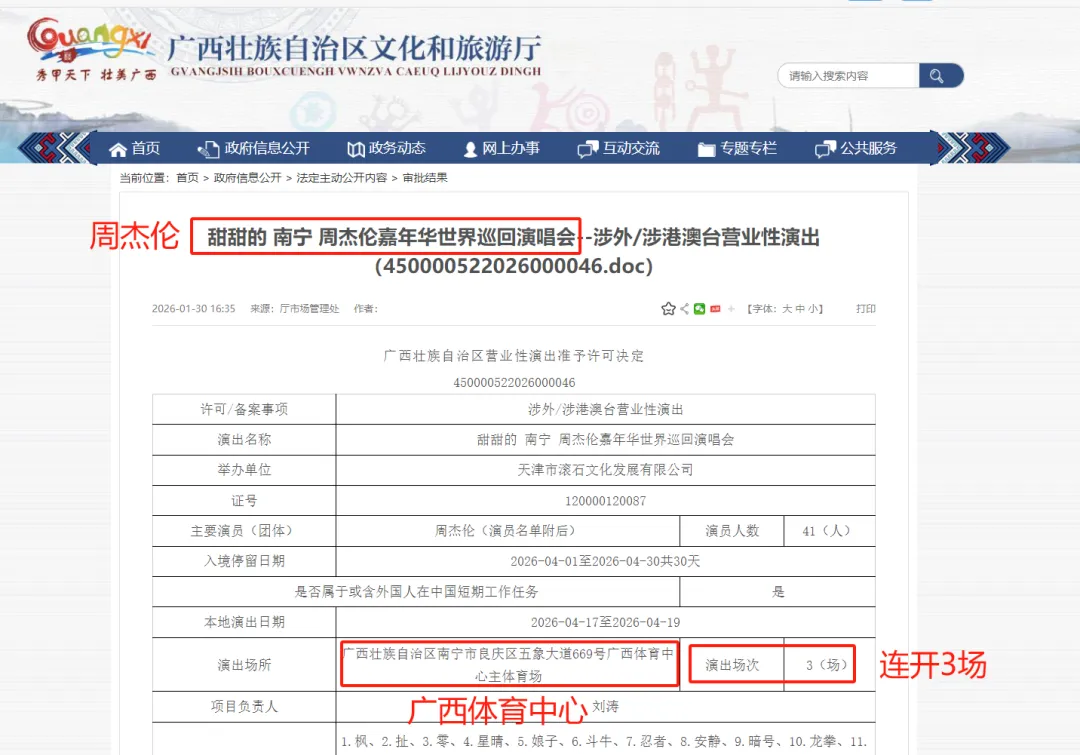Click local show date 2026-04-17至2026-04-19

(x=605, y=623)
